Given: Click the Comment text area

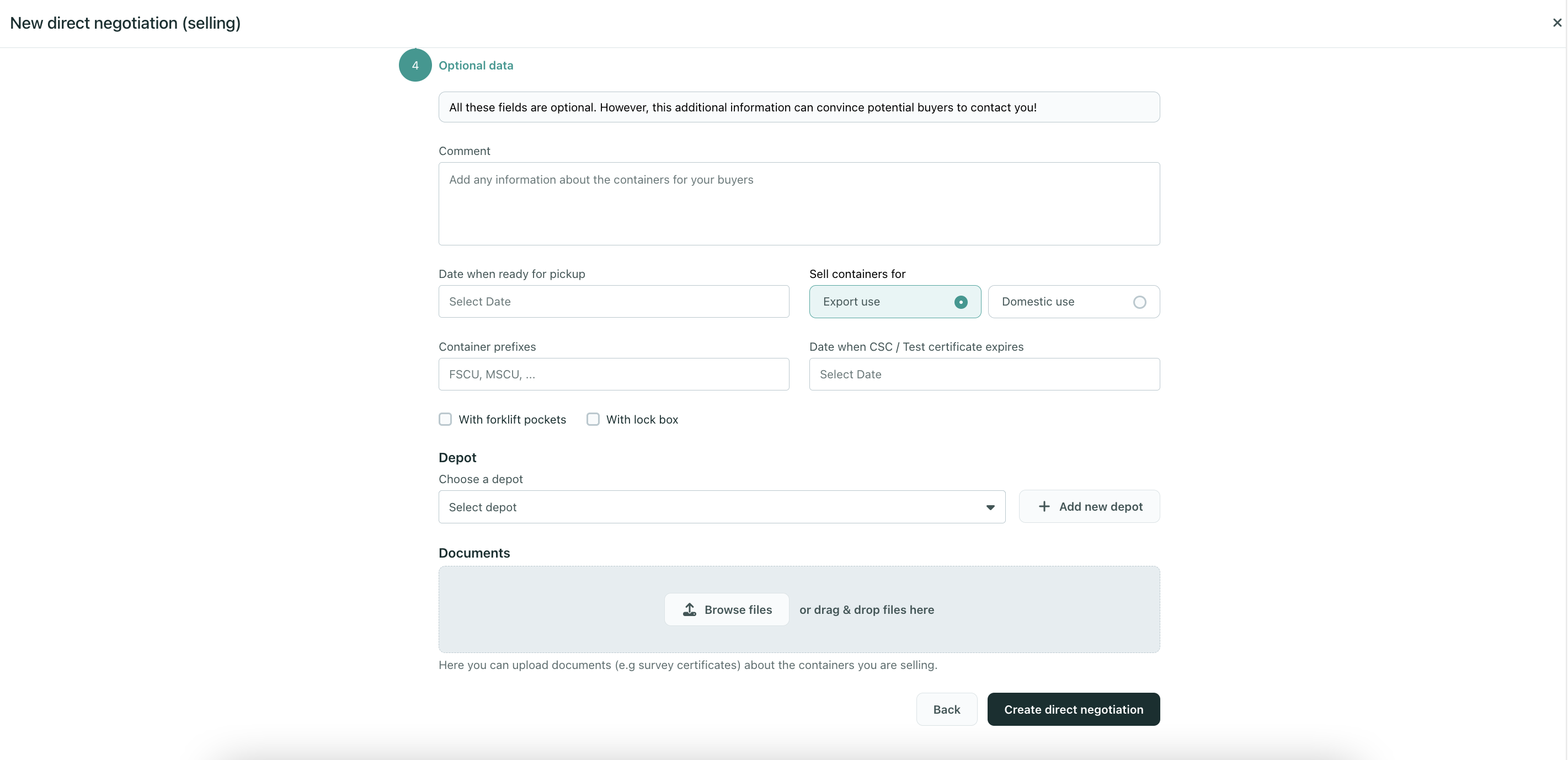Looking at the screenshot, I should click(x=798, y=204).
